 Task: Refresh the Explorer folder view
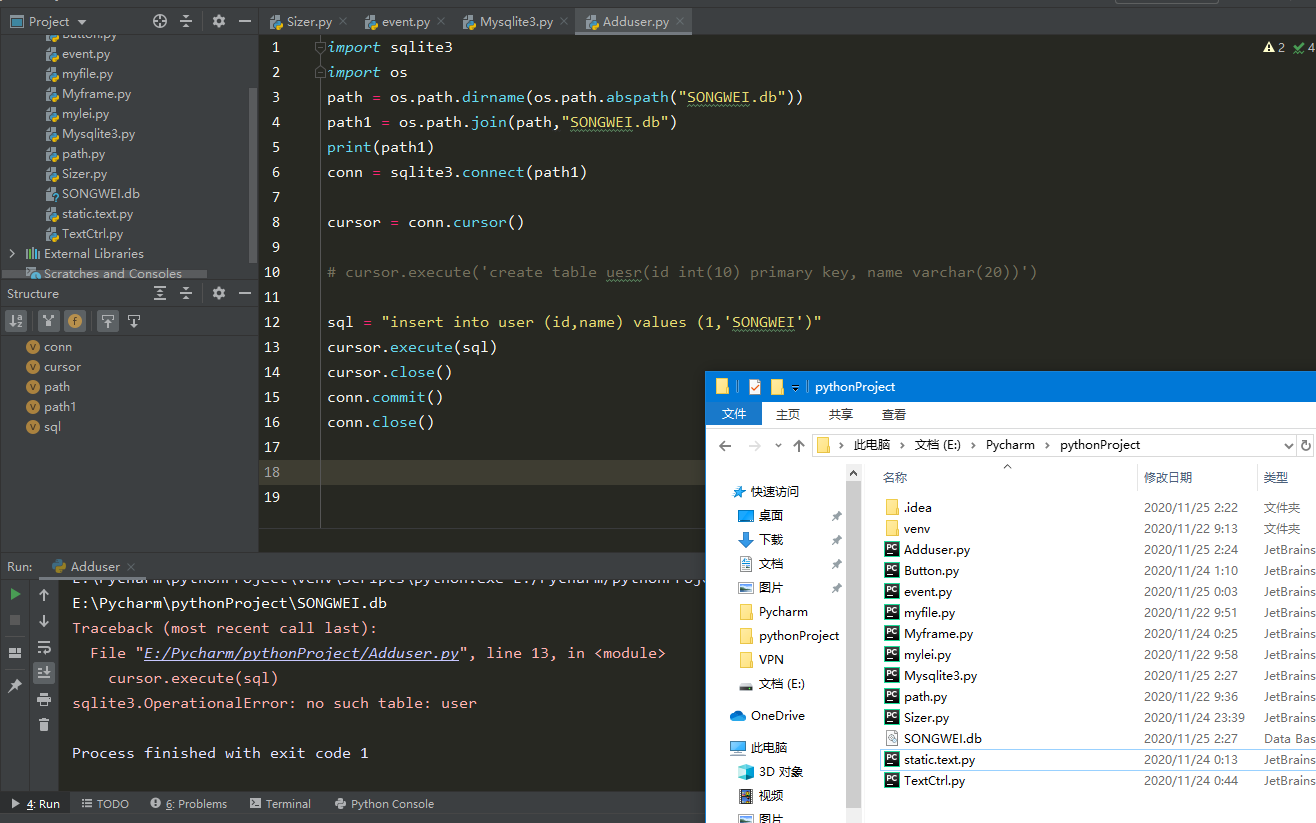1305,445
